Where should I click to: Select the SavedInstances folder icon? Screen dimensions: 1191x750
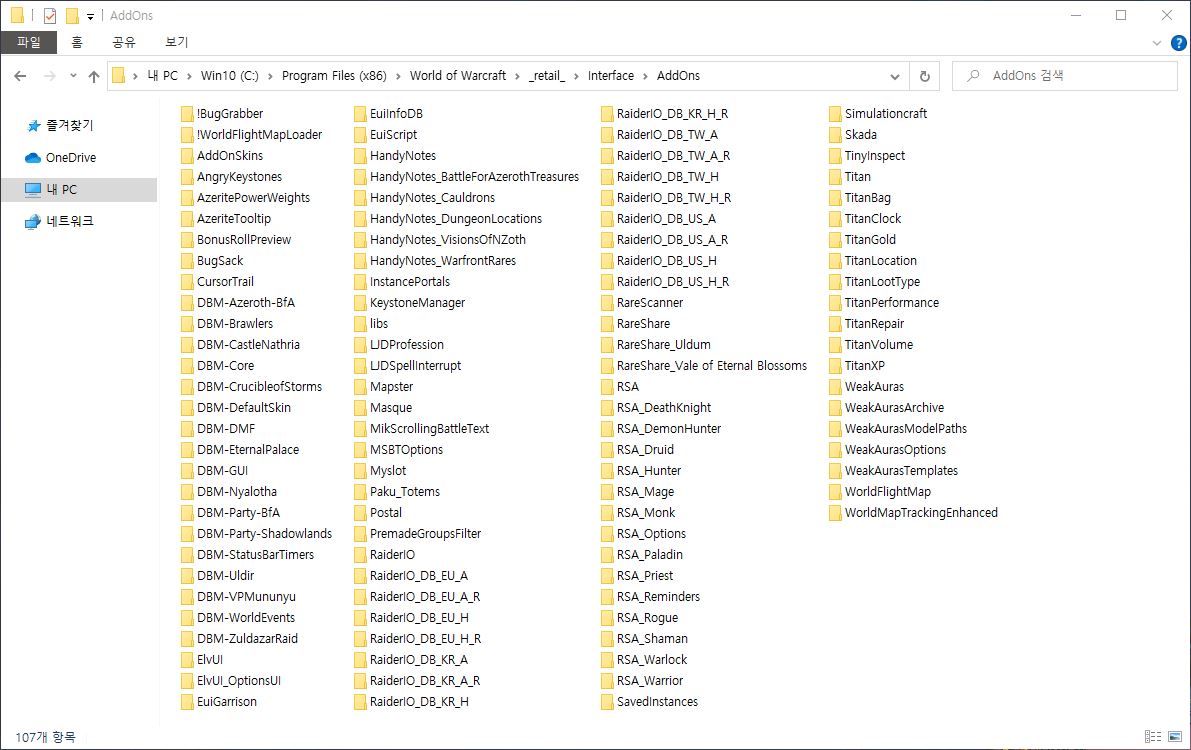click(608, 701)
